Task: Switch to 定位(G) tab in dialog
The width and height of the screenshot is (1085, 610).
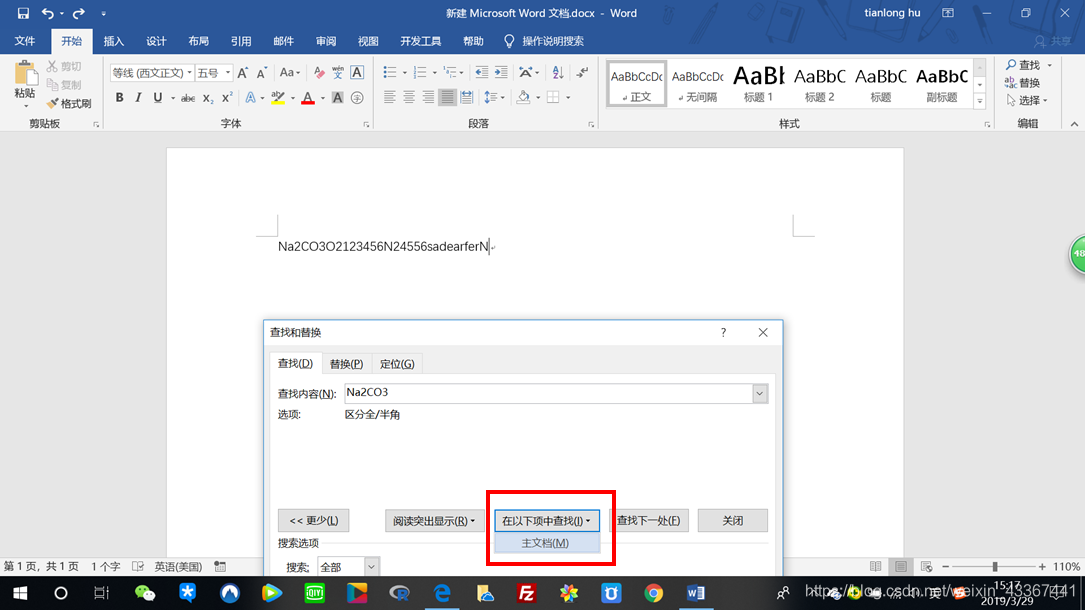Action: coord(397,364)
